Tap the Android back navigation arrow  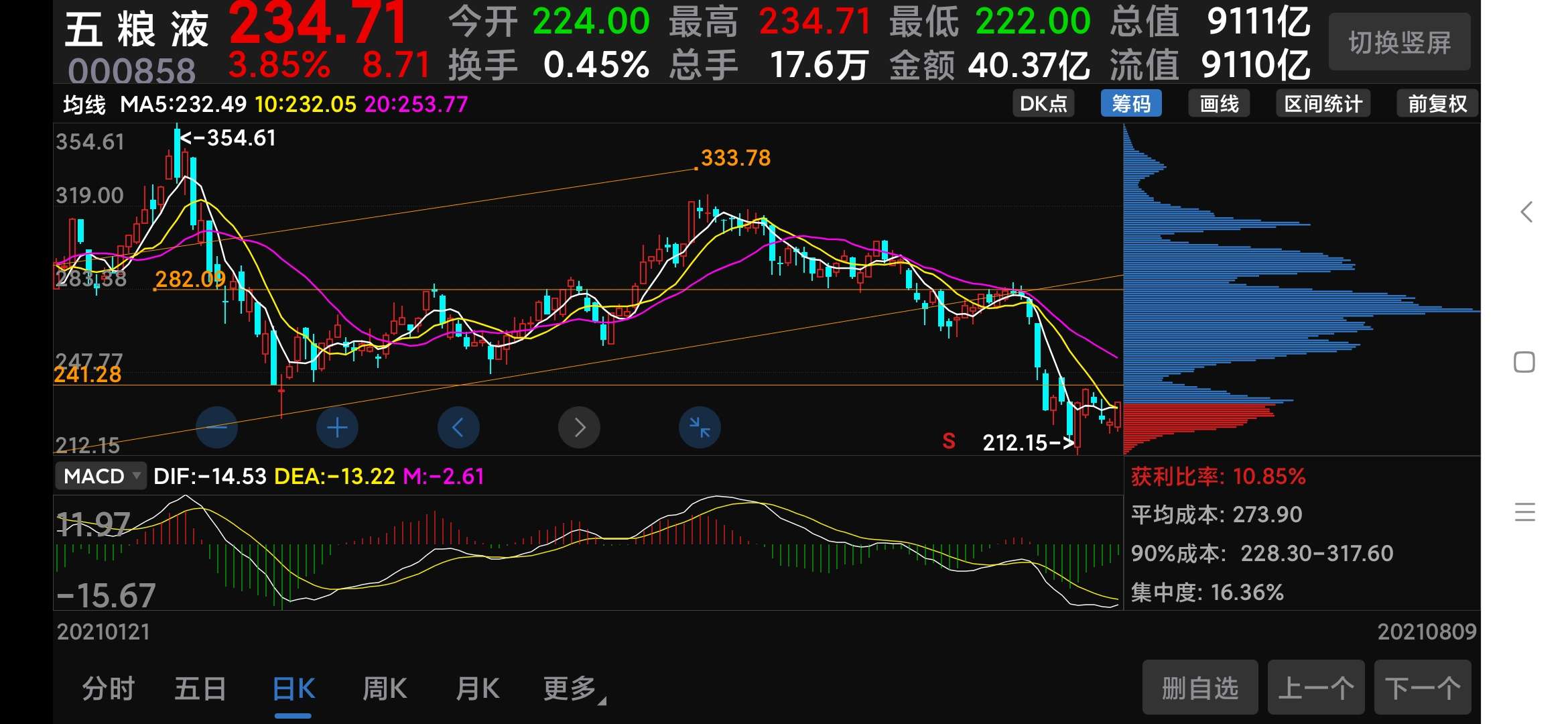pyautogui.click(x=1526, y=212)
